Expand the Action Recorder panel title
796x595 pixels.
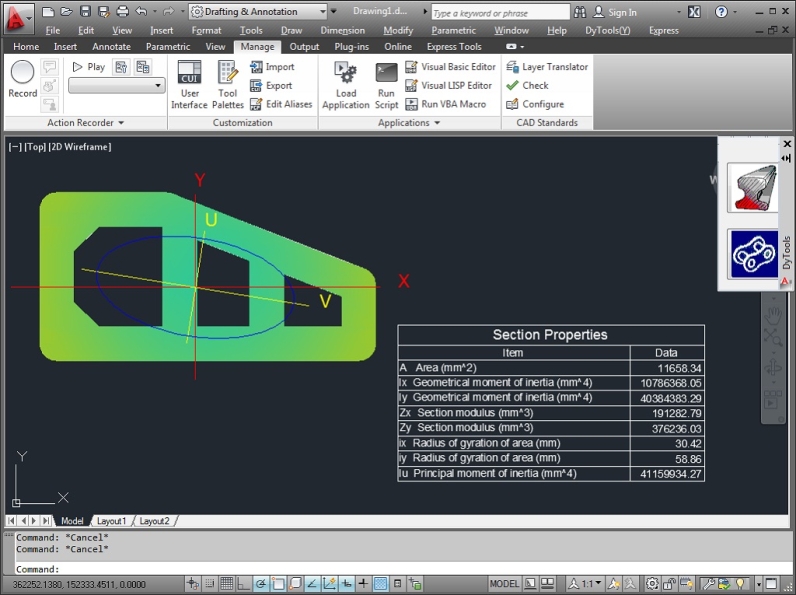(x=86, y=123)
